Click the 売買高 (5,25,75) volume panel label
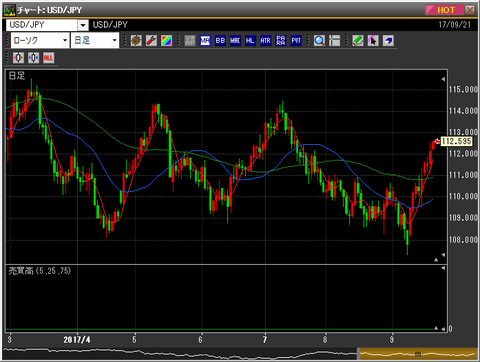 pos(40,271)
